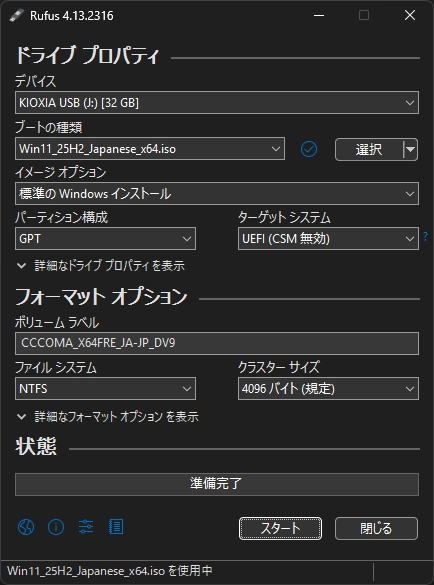Click the フォーマット オプション heading

[101, 297]
